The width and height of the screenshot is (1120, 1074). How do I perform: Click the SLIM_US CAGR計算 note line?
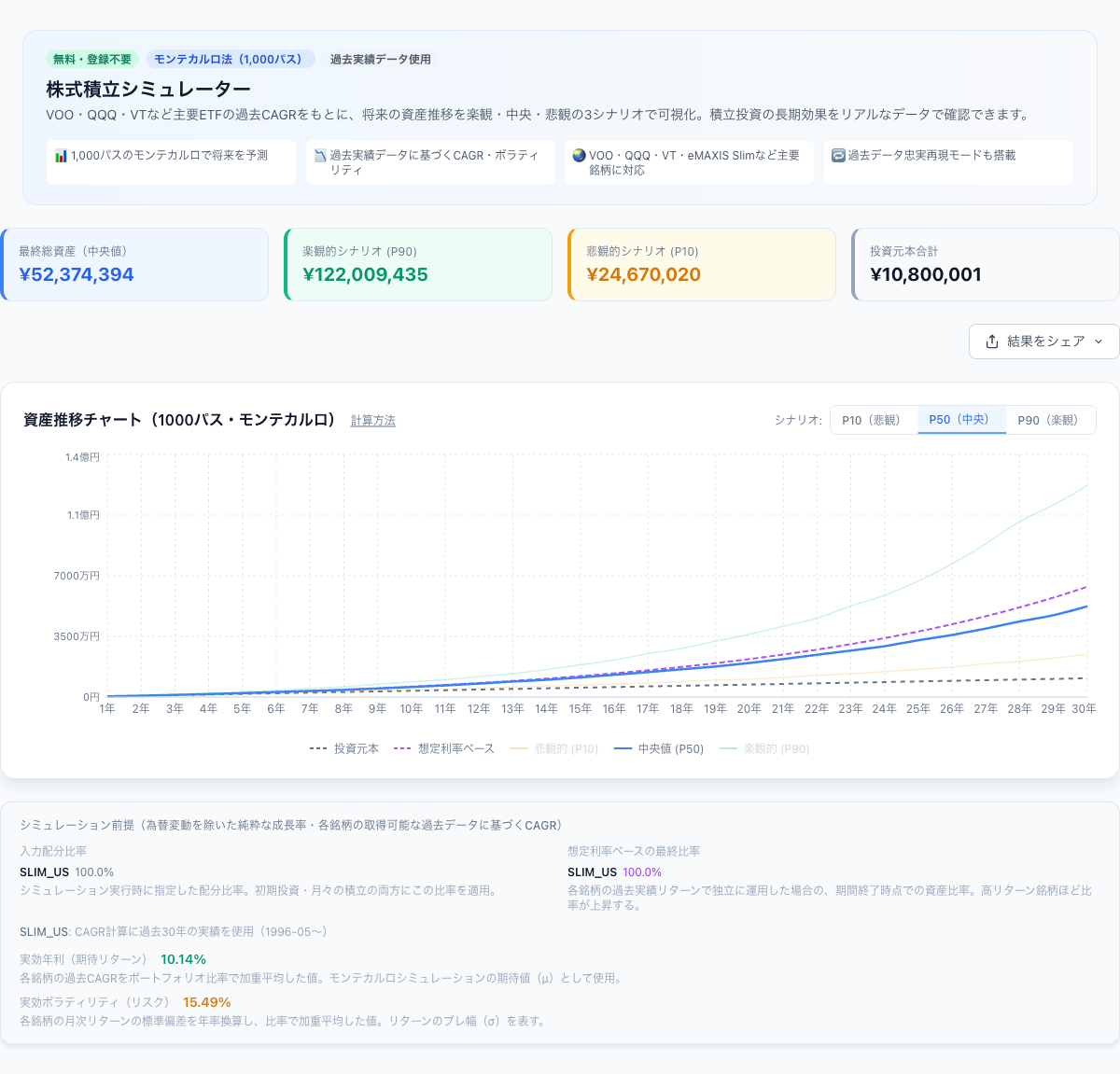pyautogui.click(x=174, y=931)
